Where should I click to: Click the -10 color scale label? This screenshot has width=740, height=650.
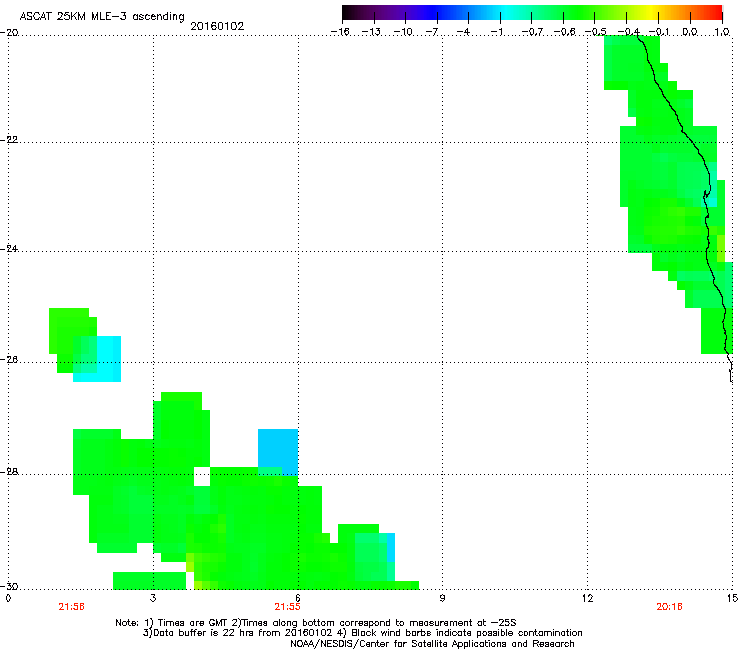coord(403,32)
